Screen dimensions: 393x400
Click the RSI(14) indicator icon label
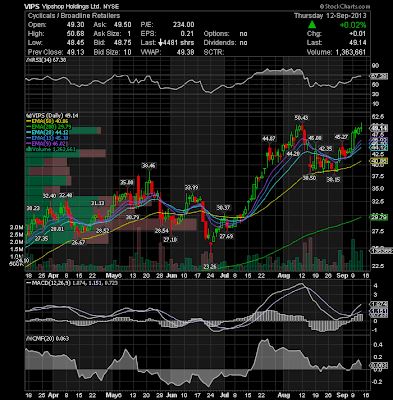coord(28,60)
